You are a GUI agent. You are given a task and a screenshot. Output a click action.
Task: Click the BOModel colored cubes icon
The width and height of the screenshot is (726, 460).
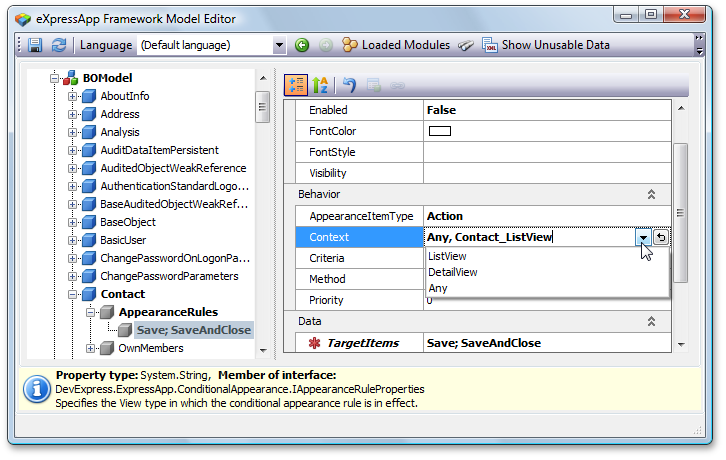(70, 78)
